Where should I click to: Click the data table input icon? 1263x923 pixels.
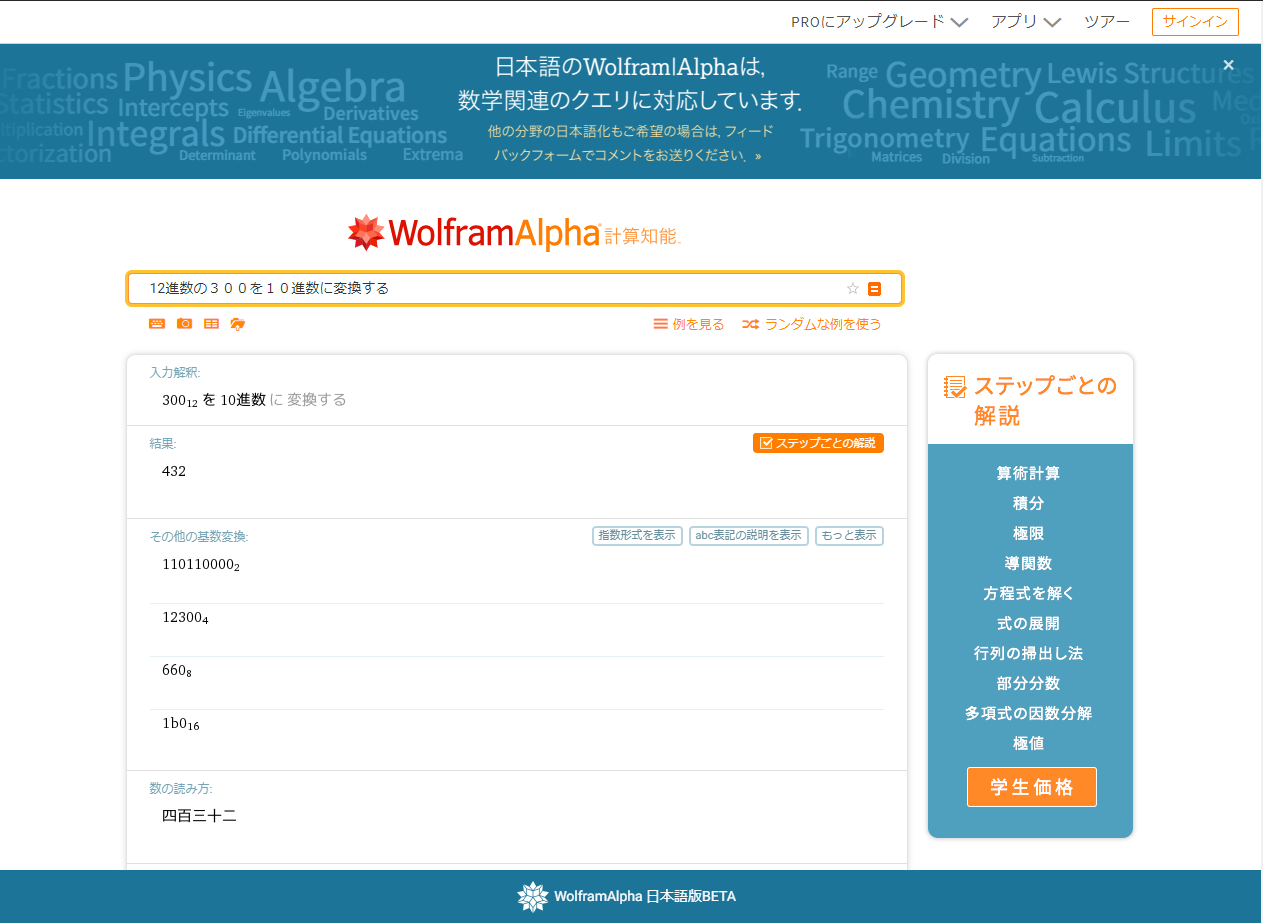[x=211, y=324]
